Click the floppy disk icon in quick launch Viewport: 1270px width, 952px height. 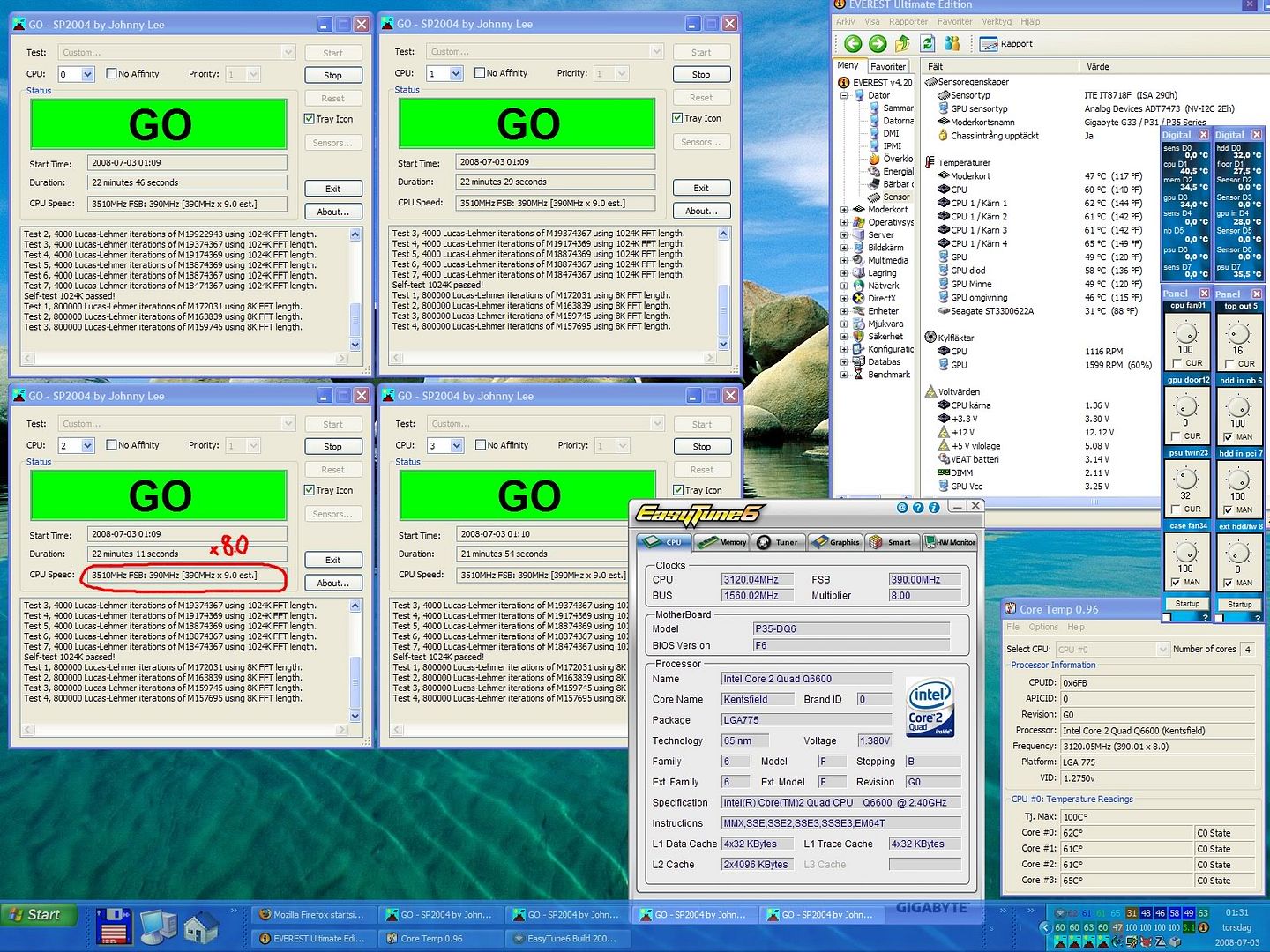(x=114, y=926)
